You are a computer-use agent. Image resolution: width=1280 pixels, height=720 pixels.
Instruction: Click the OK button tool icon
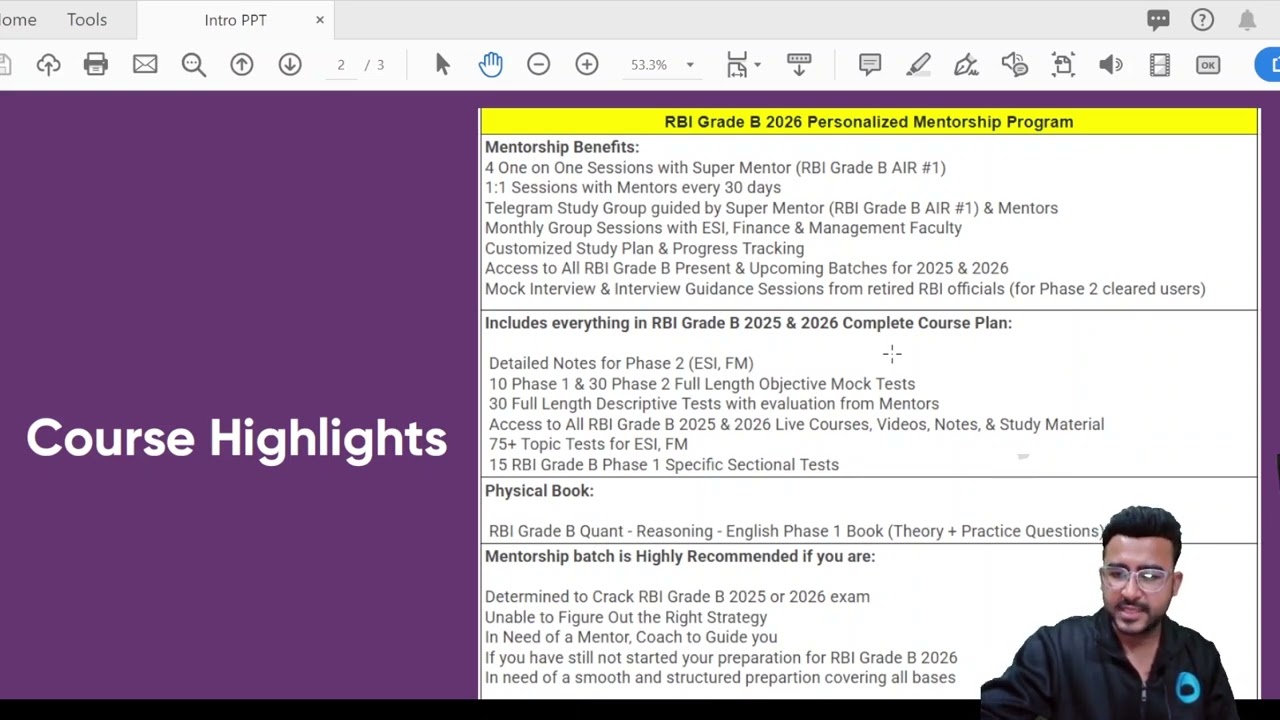click(x=1208, y=65)
